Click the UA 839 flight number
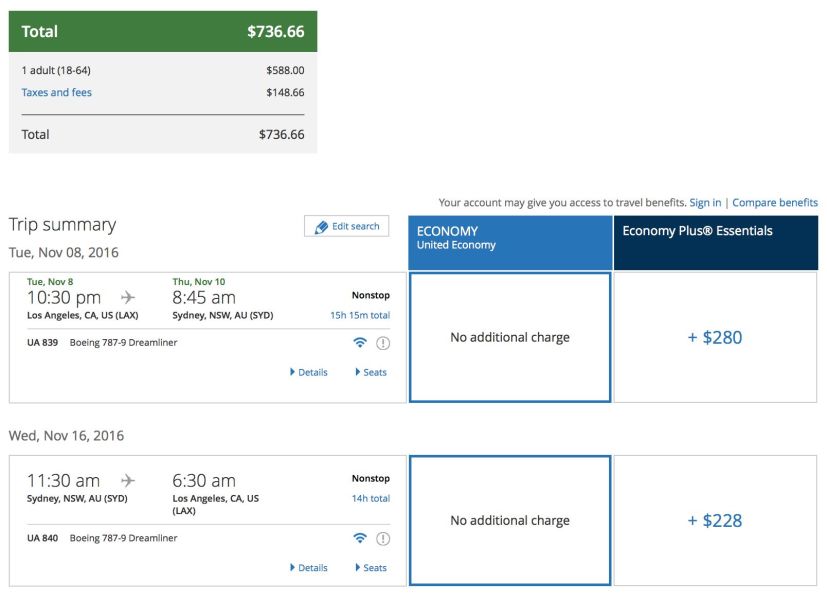Screen dimensions: 827x600 (x=42, y=343)
